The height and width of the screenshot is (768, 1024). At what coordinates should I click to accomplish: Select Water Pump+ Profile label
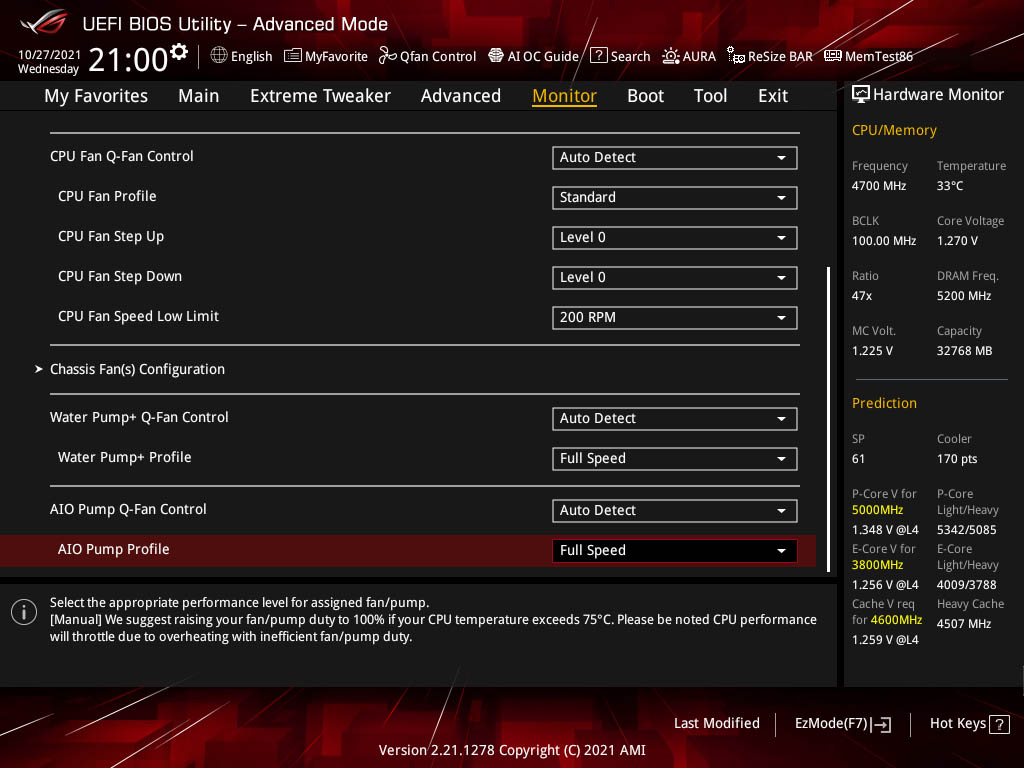point(125,457)
